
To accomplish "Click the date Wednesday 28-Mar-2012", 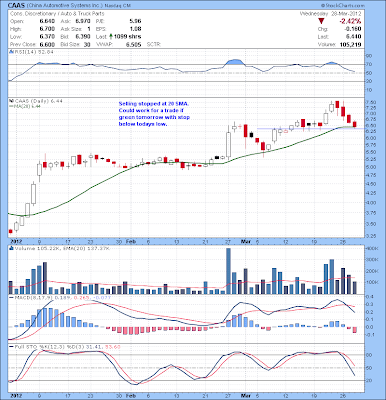I will pyautogui.click(x=330, y=14).
